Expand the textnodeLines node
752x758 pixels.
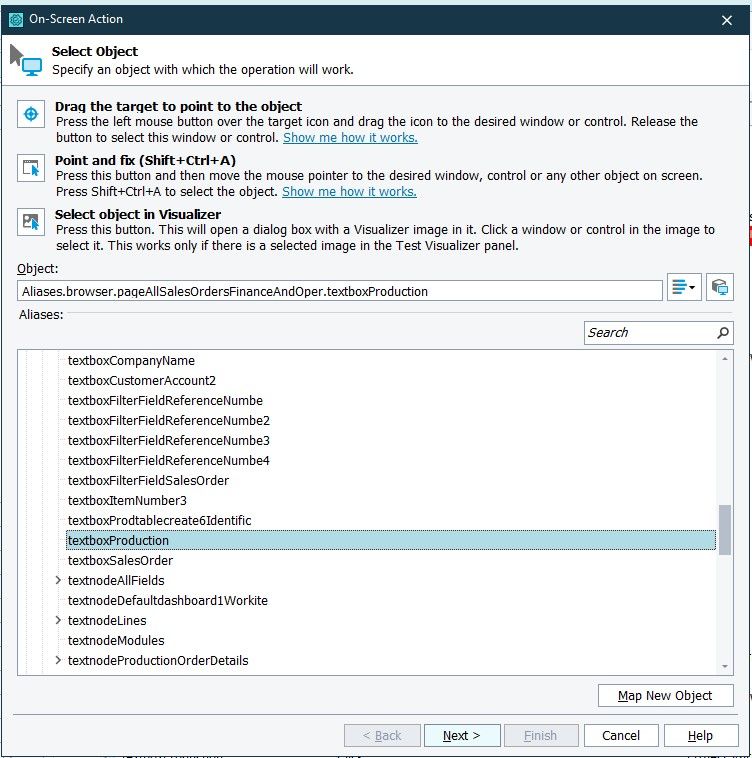[58, 620]
